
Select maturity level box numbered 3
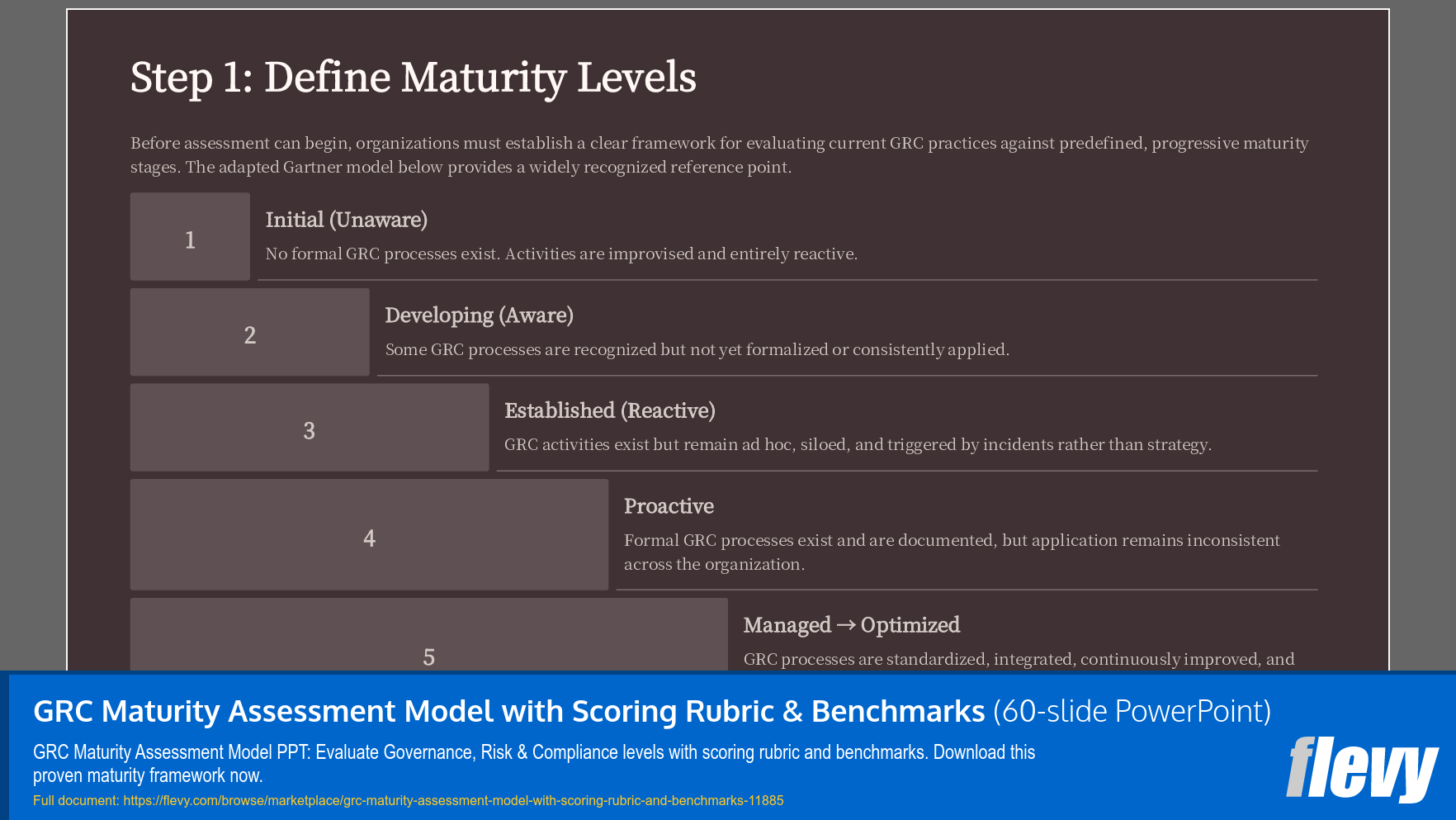pyautogui.click(x=309, y=427)
